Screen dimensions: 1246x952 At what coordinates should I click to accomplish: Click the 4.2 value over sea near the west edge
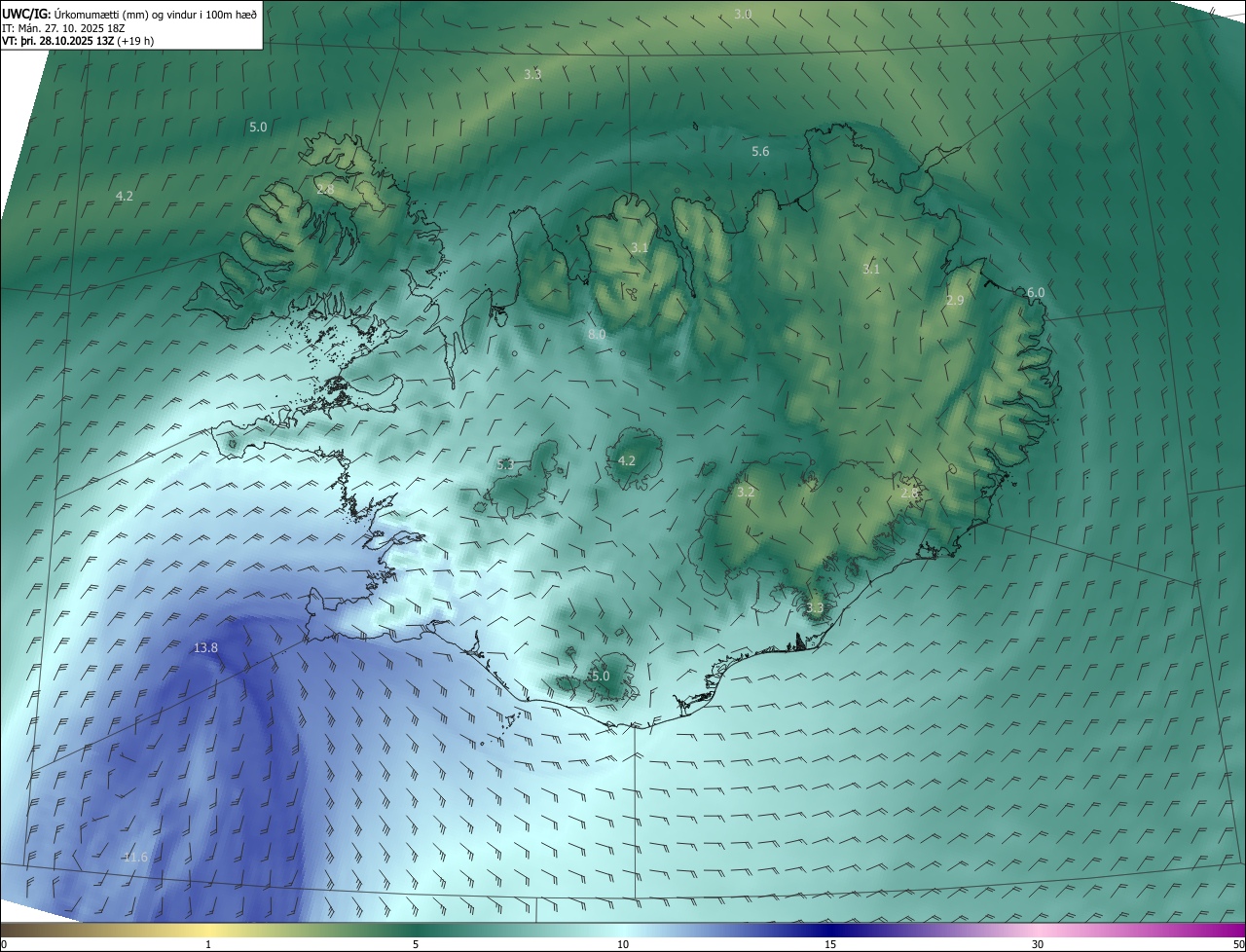pos(124,196)
